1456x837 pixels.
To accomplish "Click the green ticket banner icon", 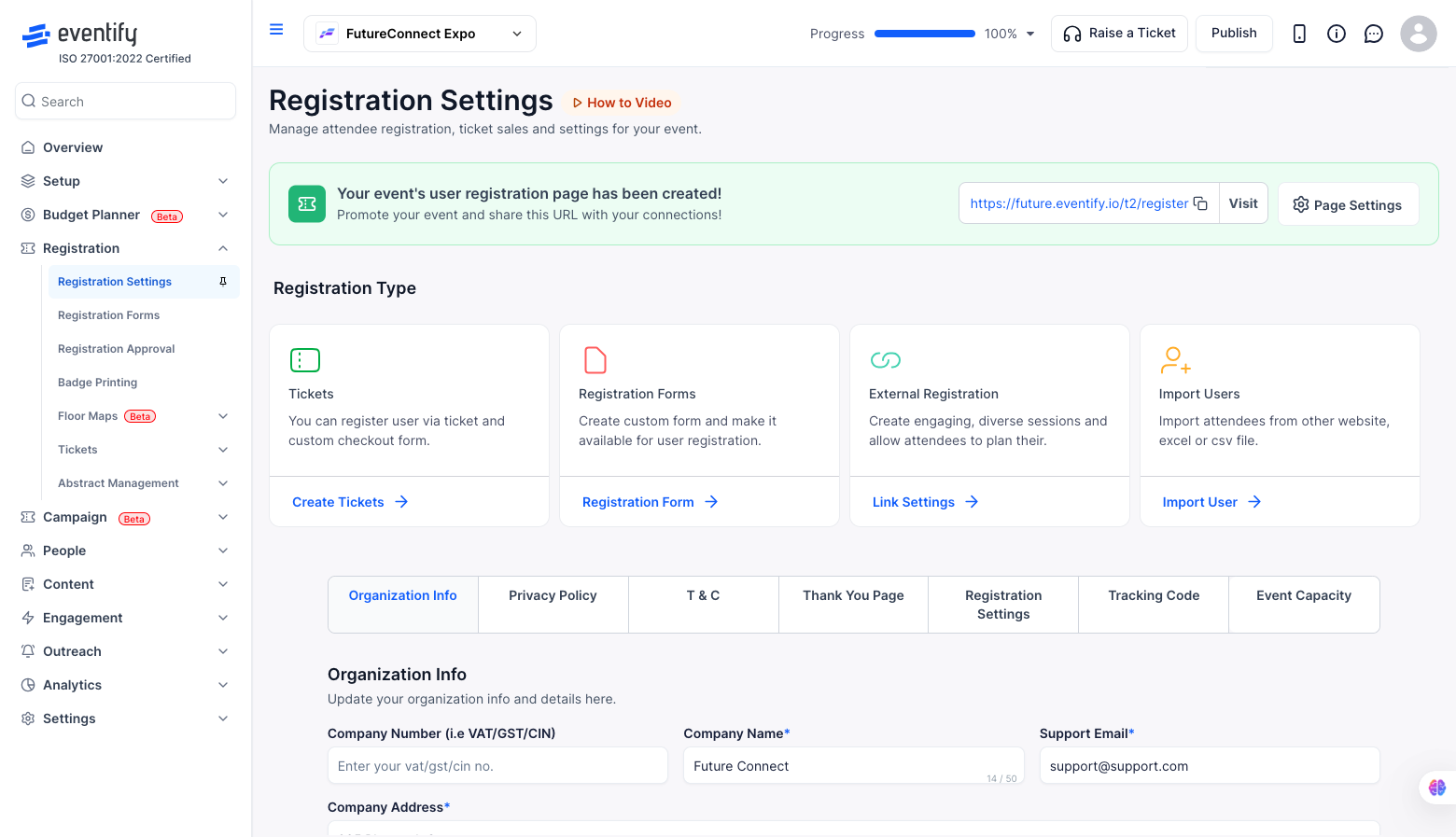I will click(307, 203).
